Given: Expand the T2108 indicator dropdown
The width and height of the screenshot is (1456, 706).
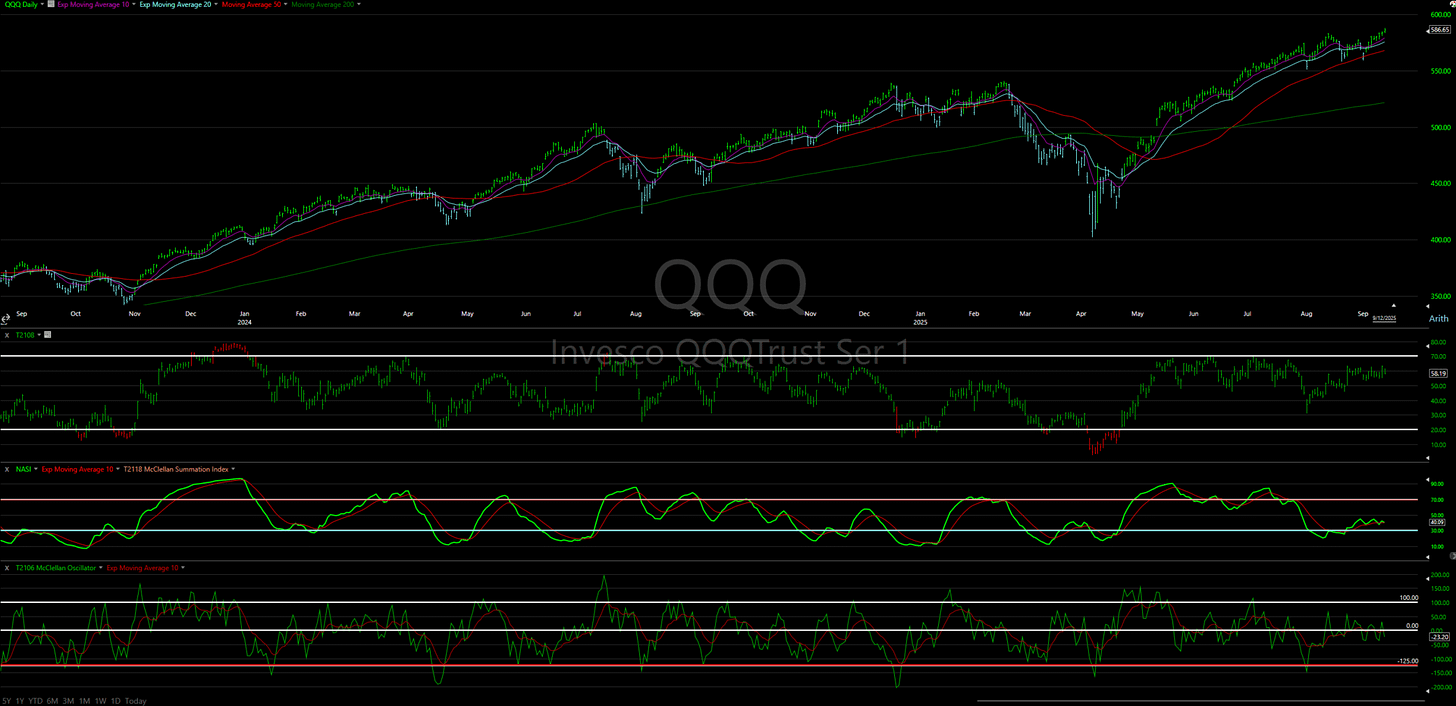Looking at the screenshot, I should [39, 335].
